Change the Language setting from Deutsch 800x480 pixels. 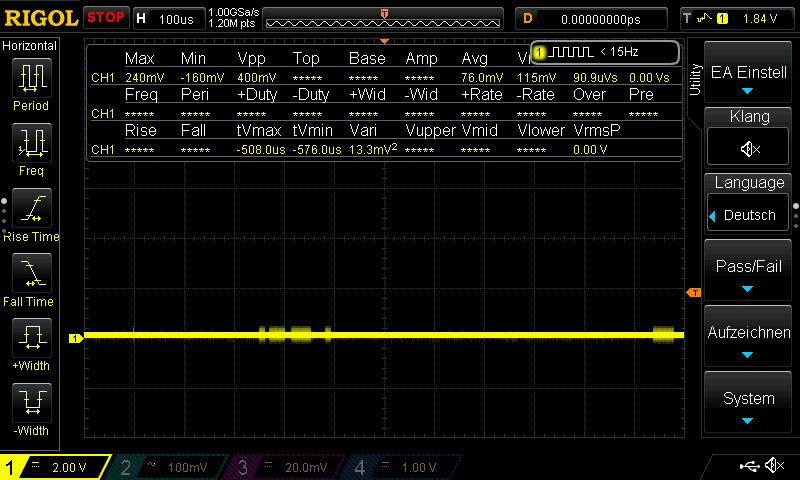749,214
